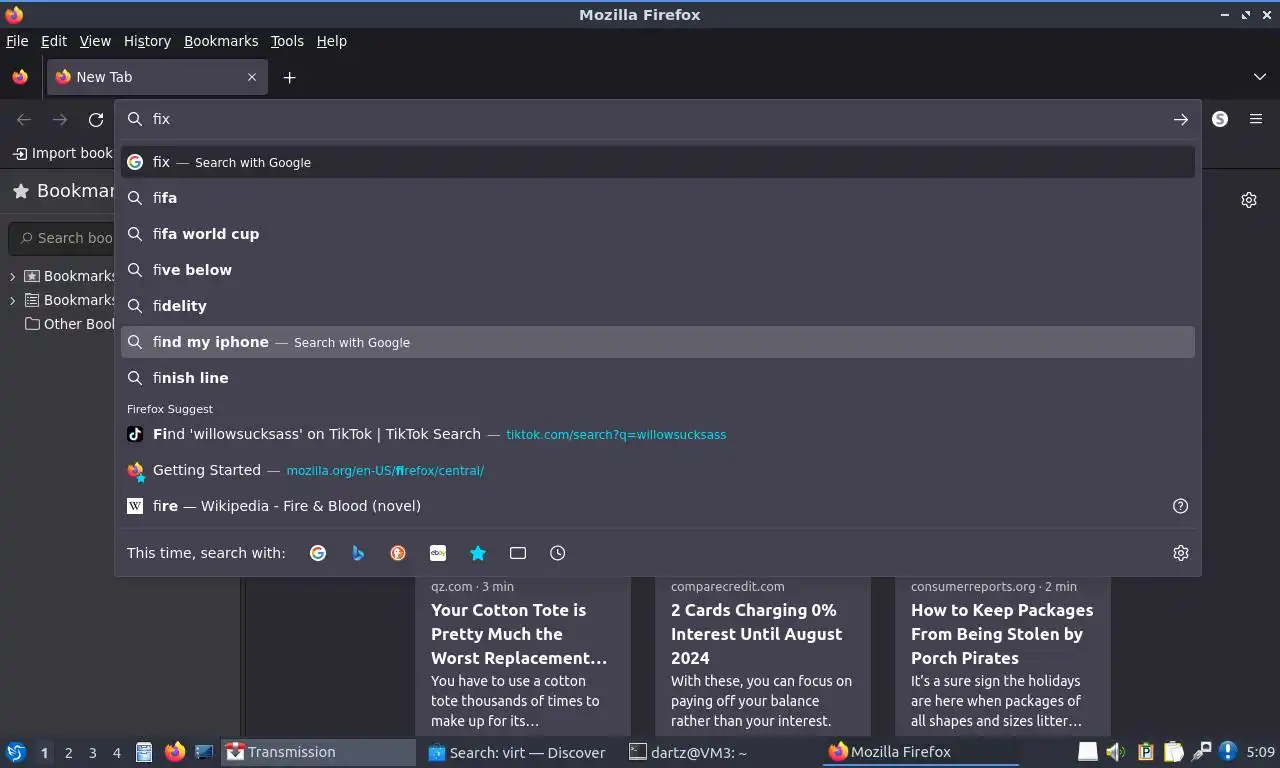Search history via the clock icon
Viewport: 1280px width, 768px height.
coord(558,553)
